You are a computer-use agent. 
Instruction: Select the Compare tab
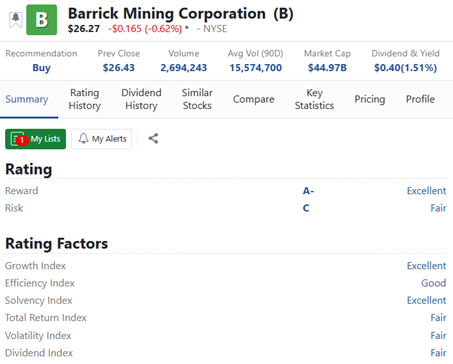coord(254,99)
